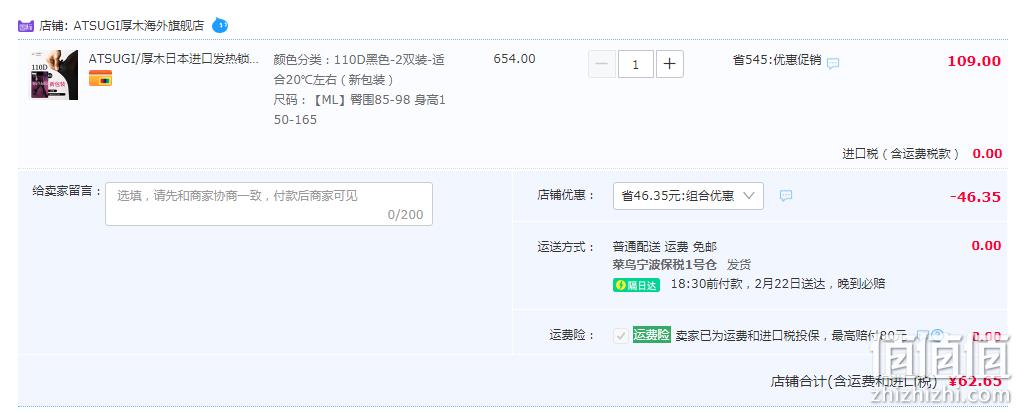Click the 省545:优惠促销 promotion text
The image size is (1020, 412).
[x=777, y=60]
